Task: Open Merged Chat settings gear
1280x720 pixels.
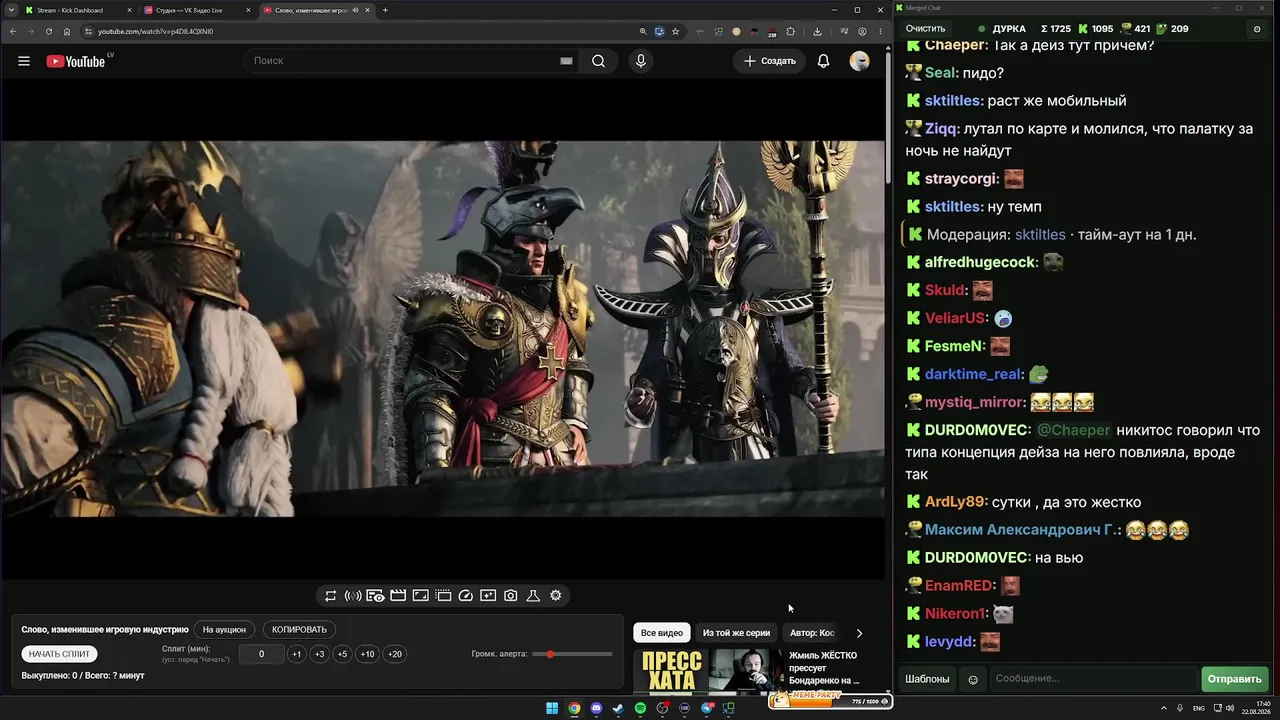Action: tap(1257, 29)
